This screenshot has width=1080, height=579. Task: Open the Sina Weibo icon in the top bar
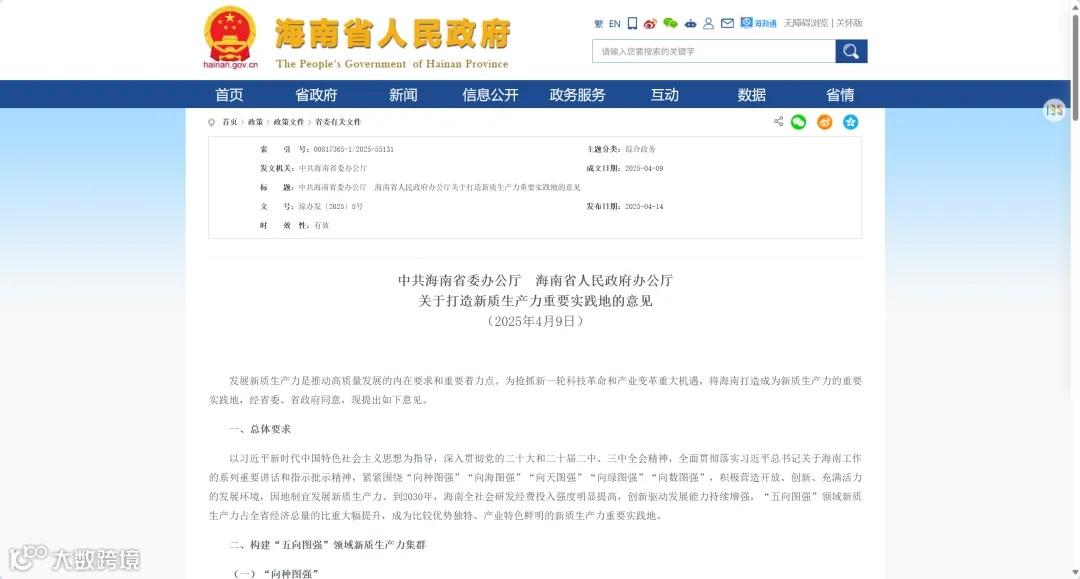(650, 22)
